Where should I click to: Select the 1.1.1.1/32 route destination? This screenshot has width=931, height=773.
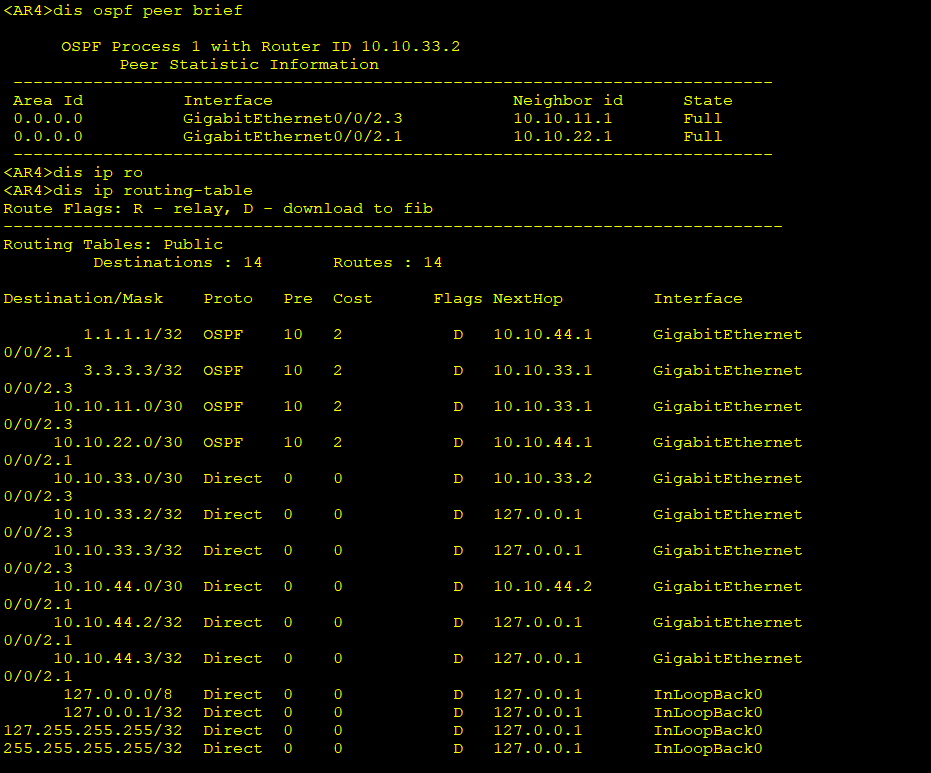[x=133, y=335]
